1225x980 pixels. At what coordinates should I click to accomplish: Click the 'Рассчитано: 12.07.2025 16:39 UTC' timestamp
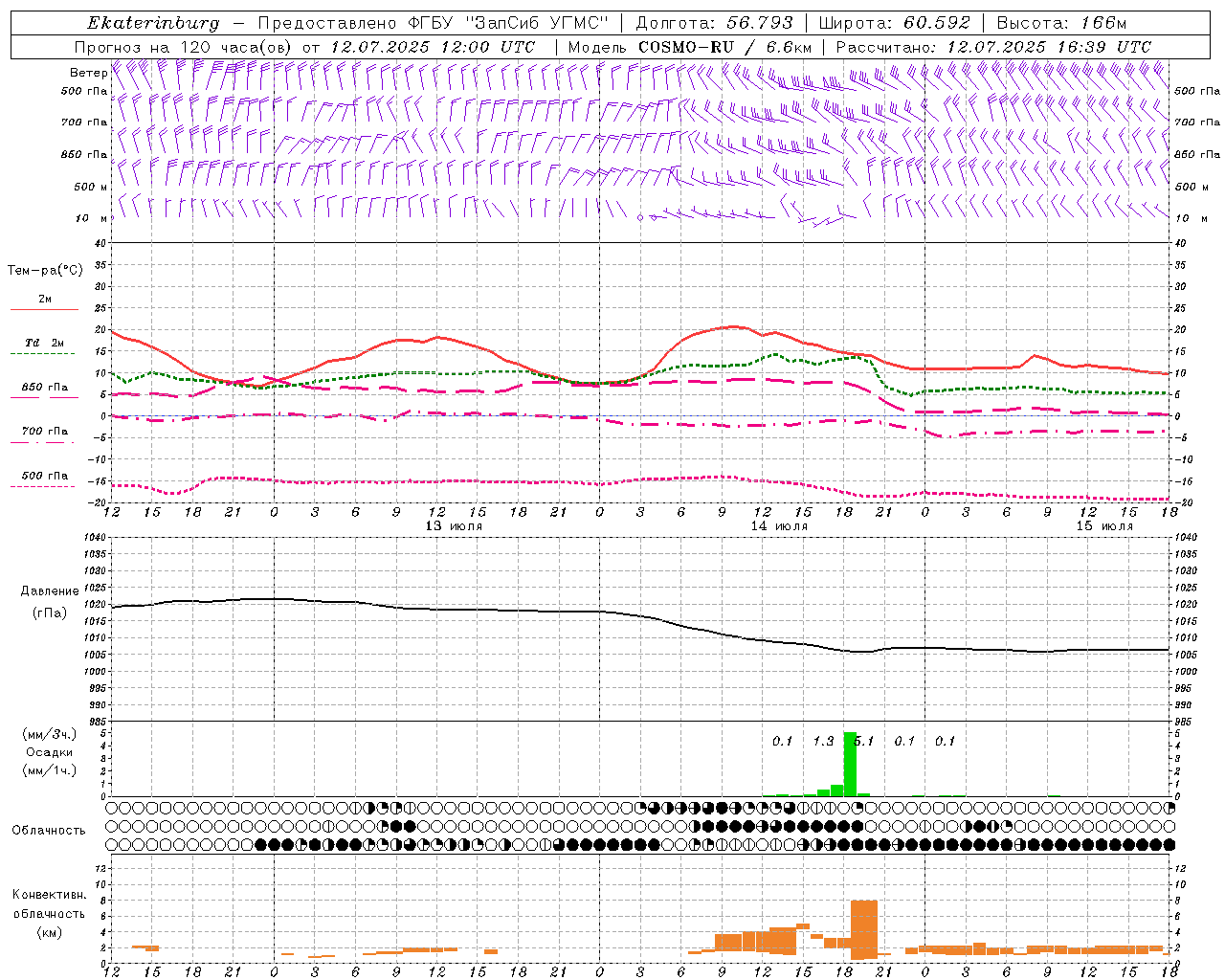pyautogui.click(x=993, y=47)
